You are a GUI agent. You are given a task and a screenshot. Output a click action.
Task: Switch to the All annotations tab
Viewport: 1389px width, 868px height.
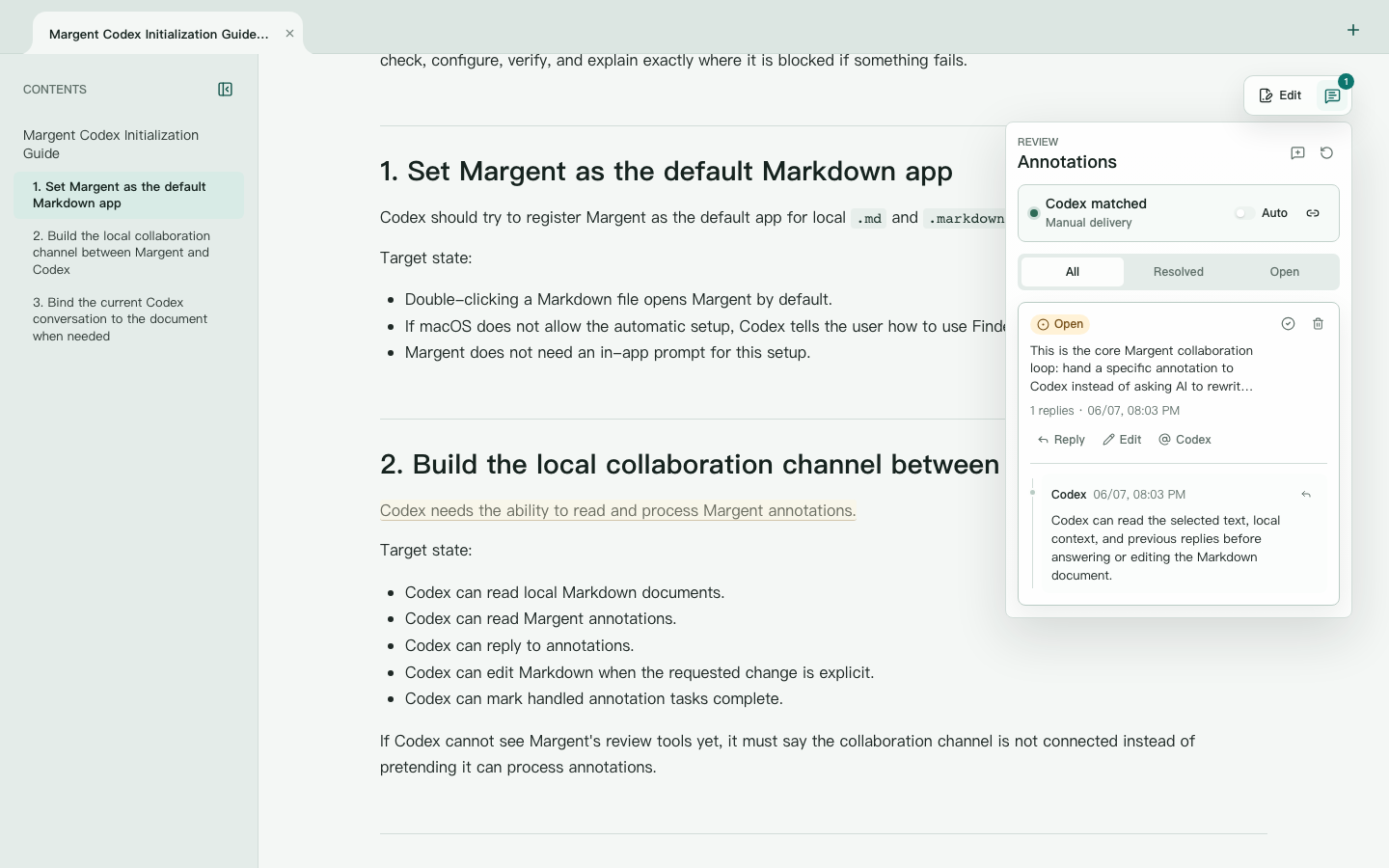[1072, 272]
